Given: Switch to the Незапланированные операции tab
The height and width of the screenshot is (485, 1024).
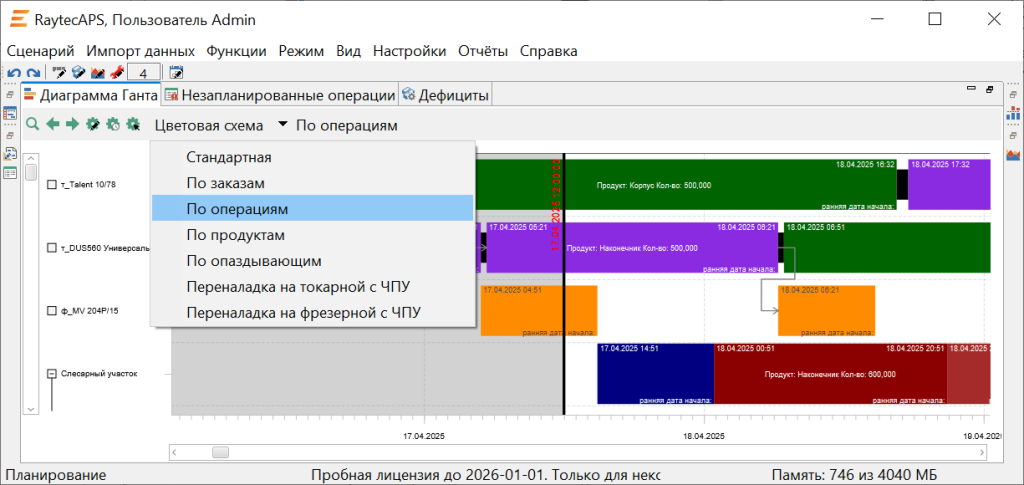Looking at the screenshot, I should [x=280, y=95].
